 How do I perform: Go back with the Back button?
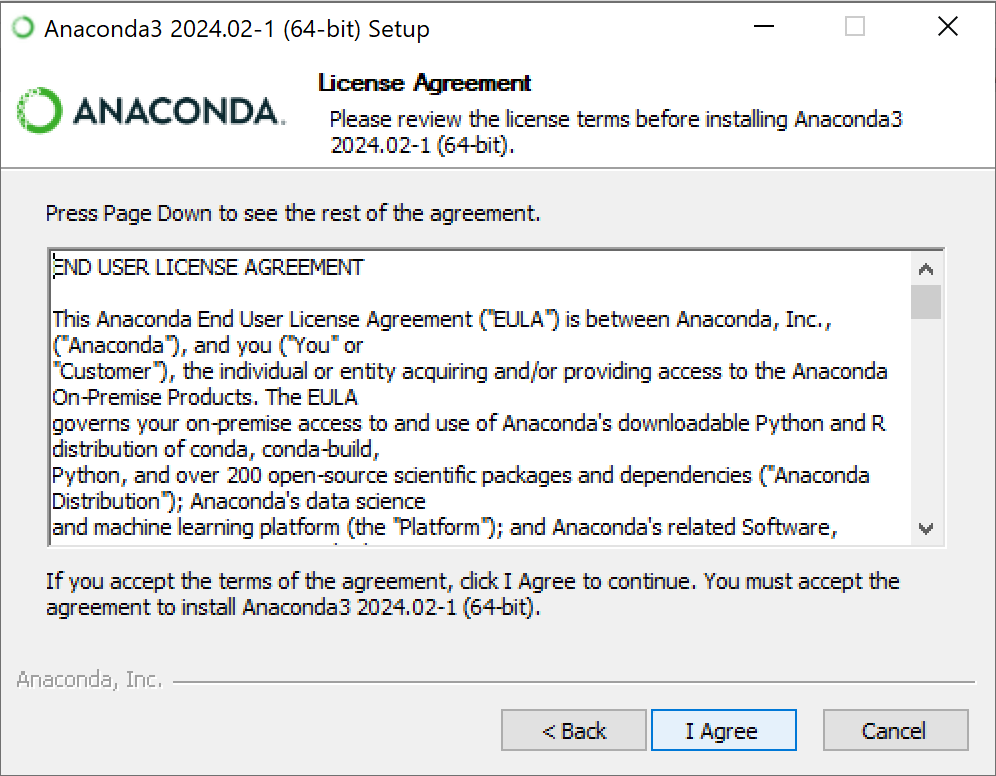(574, 731)
